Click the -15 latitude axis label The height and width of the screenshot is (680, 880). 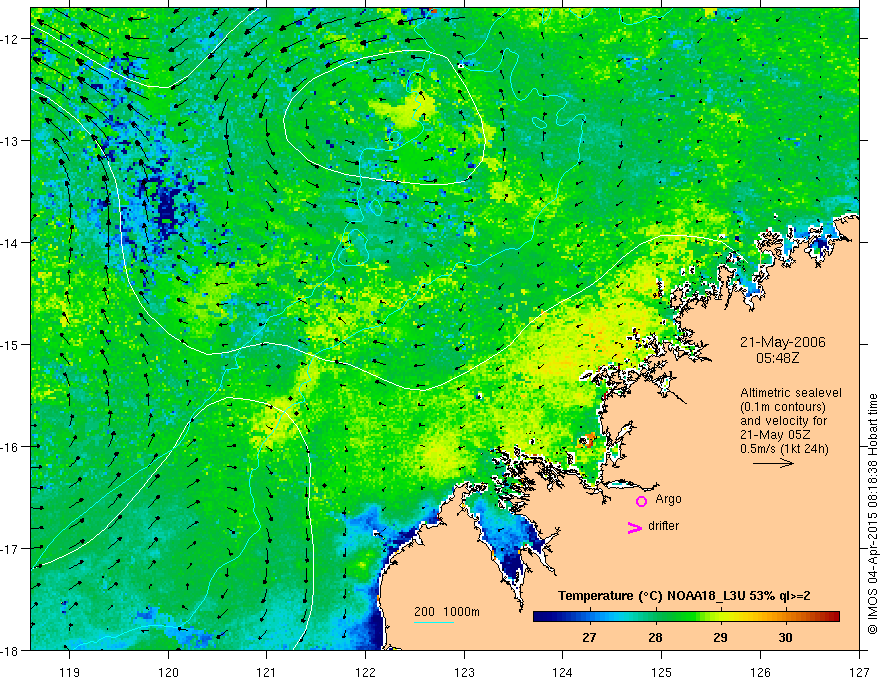click(11, 344)
